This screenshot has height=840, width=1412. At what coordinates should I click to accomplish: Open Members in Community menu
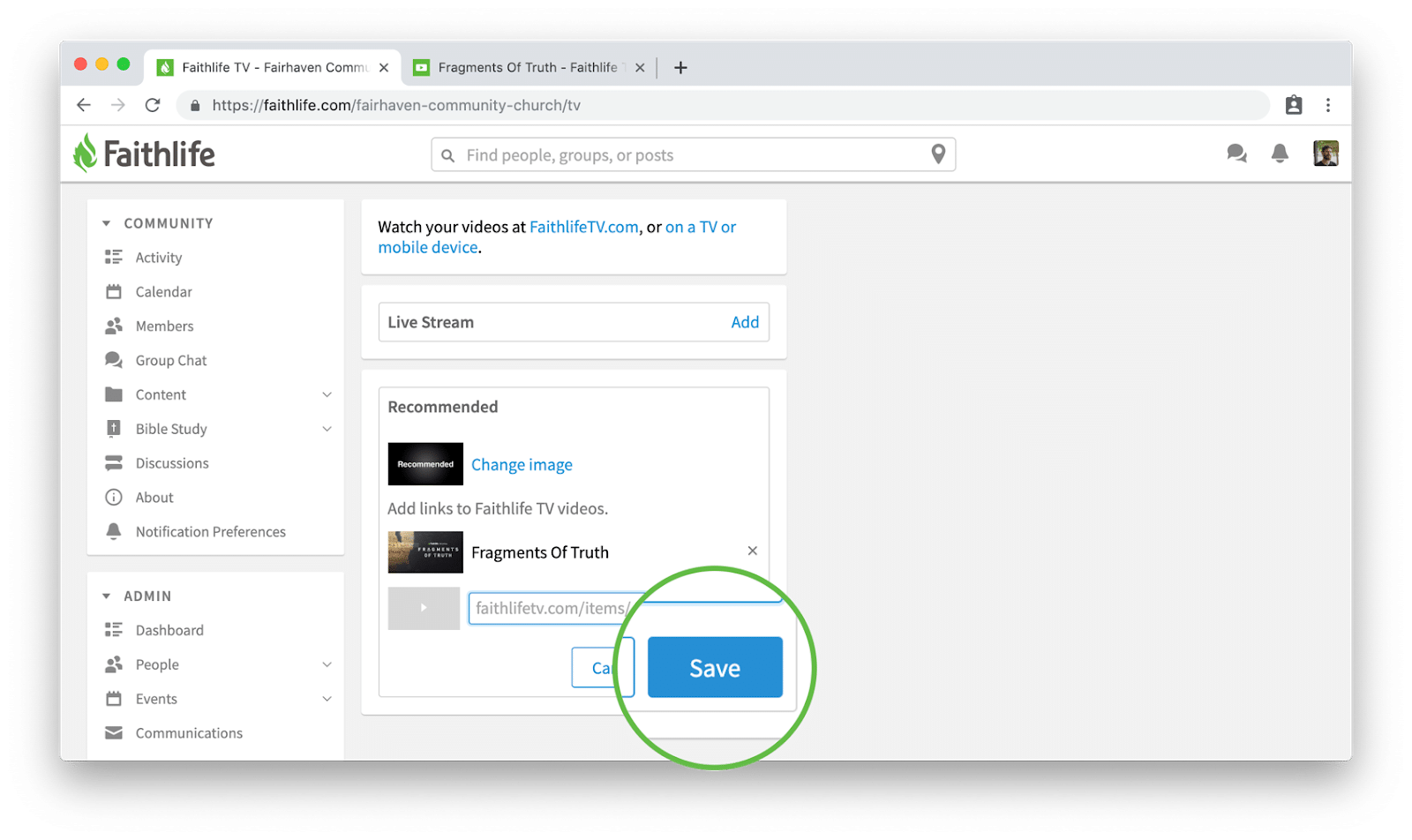click(x=164, y=326)
